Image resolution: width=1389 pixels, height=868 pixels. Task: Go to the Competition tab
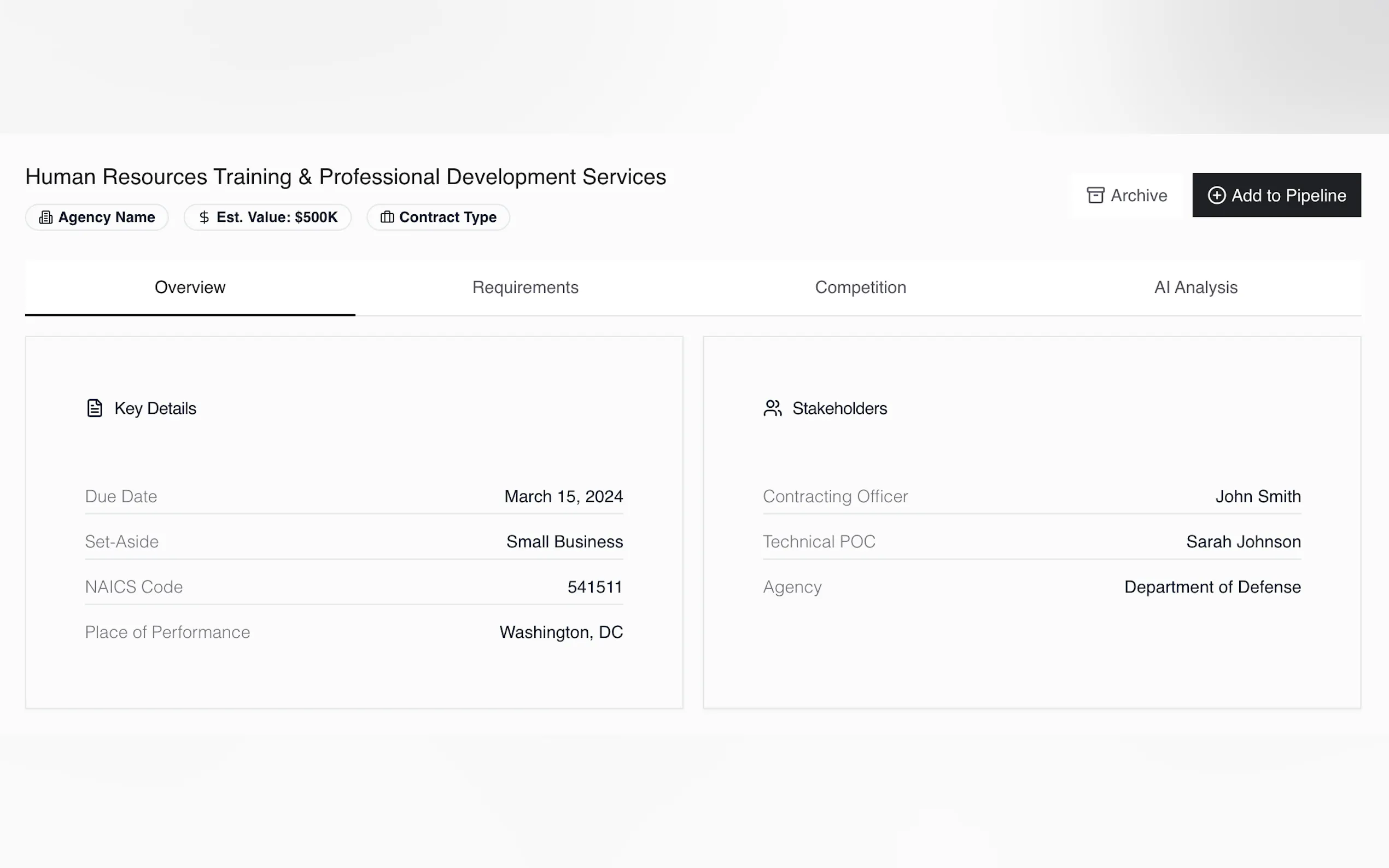[860, 287]
